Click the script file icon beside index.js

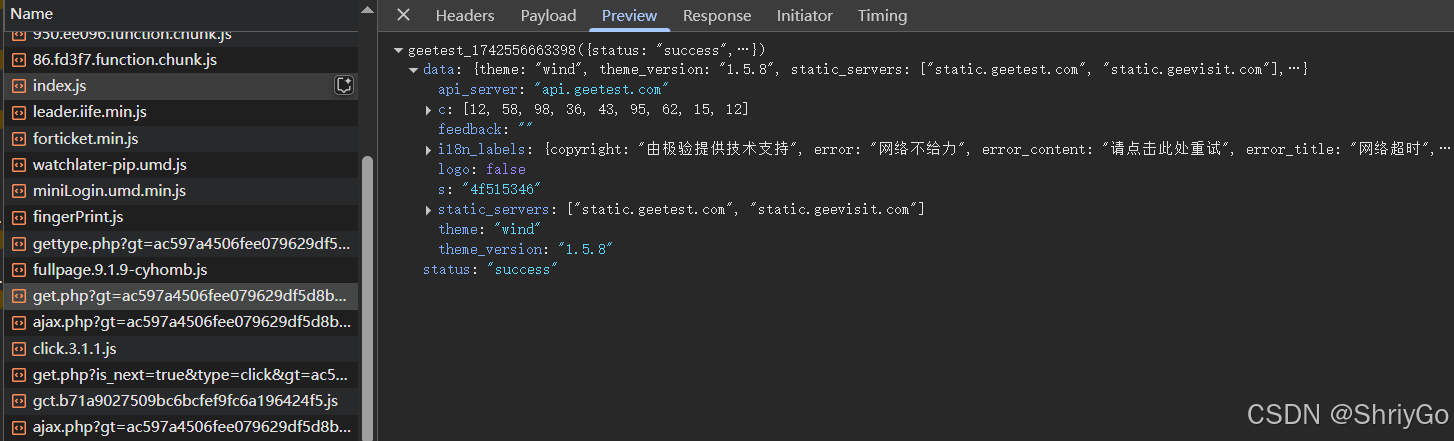[18, 86]
